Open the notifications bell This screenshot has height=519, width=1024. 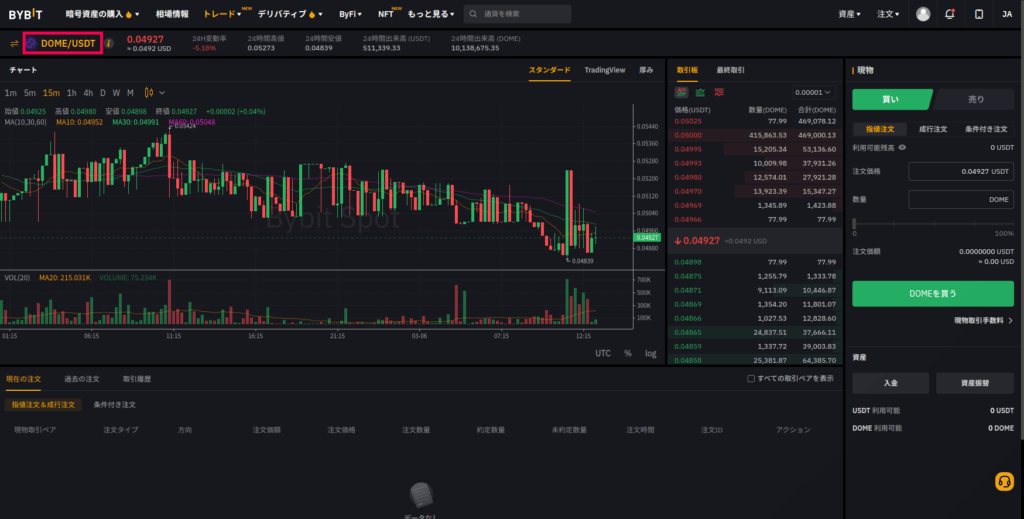click(x=950, y=14)
